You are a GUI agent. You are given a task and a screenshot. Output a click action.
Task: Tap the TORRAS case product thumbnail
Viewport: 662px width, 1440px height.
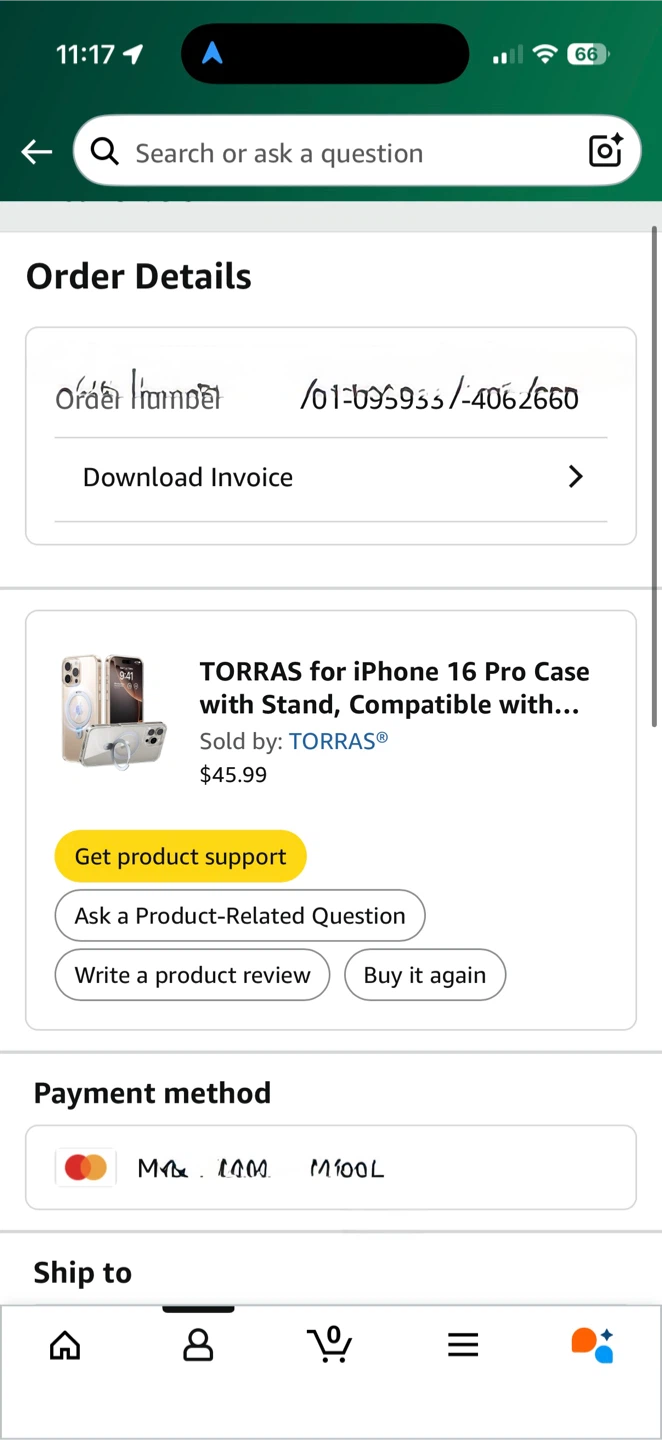(x=113, y=712)
